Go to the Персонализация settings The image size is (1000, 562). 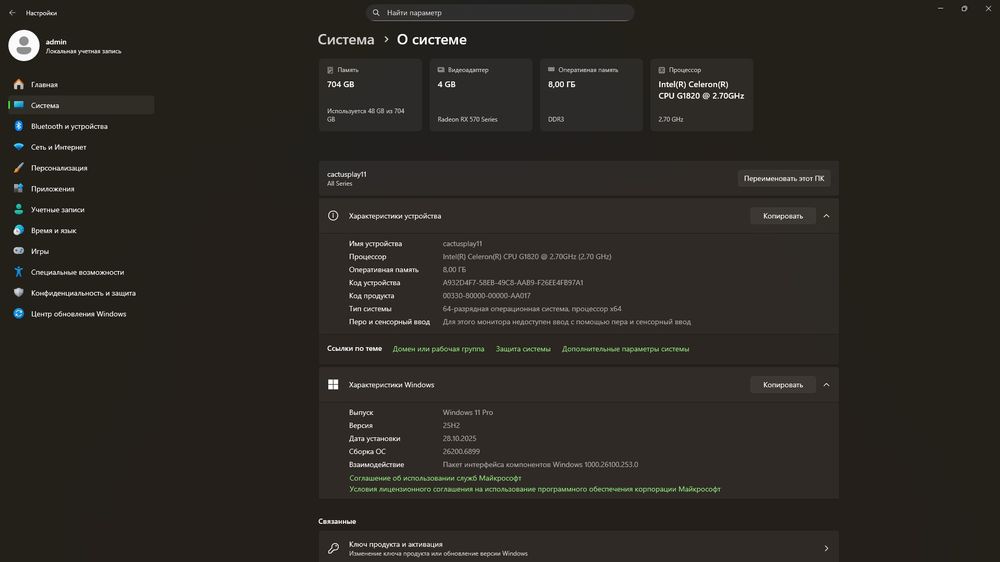pos(59,168)
